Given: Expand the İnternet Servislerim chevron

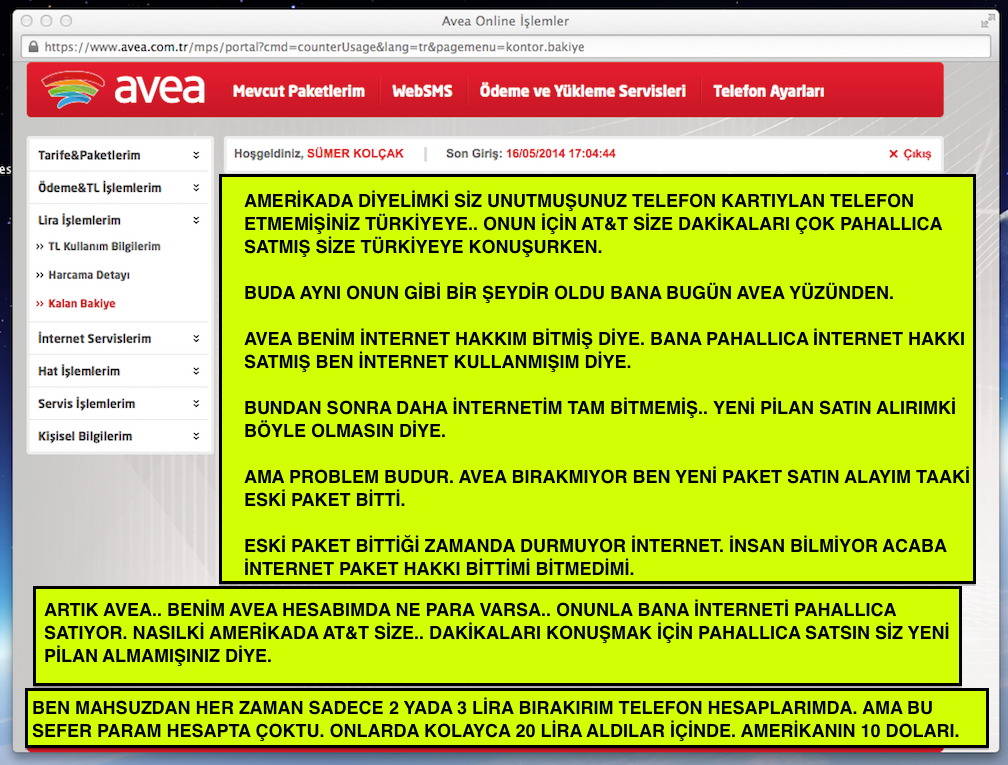Looking at the screenshot, I should tap(196, 338).
